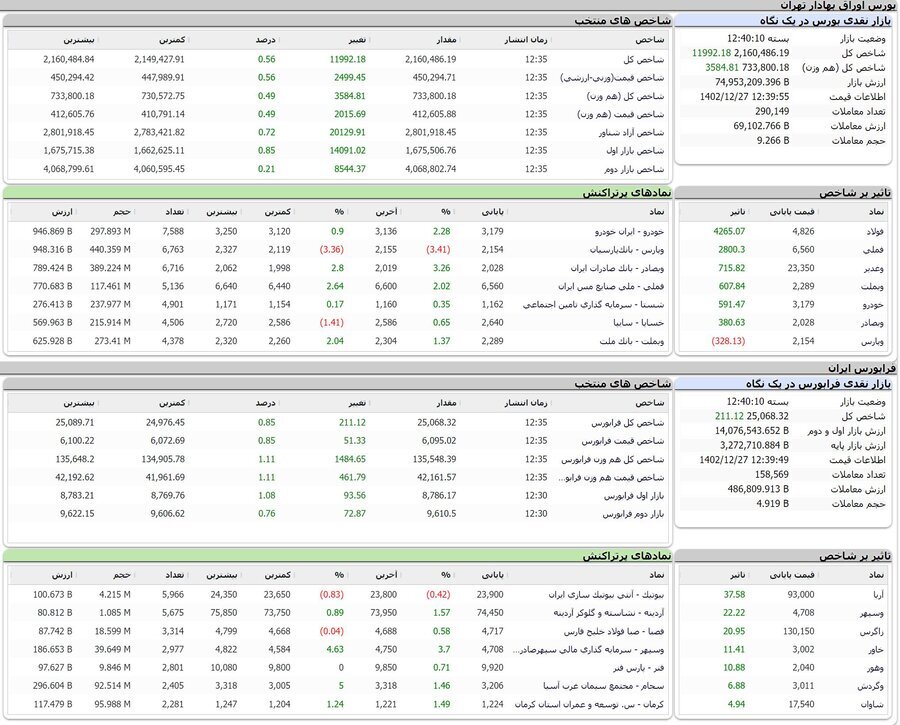Select negative impact value (328.13)

(728, 341)
